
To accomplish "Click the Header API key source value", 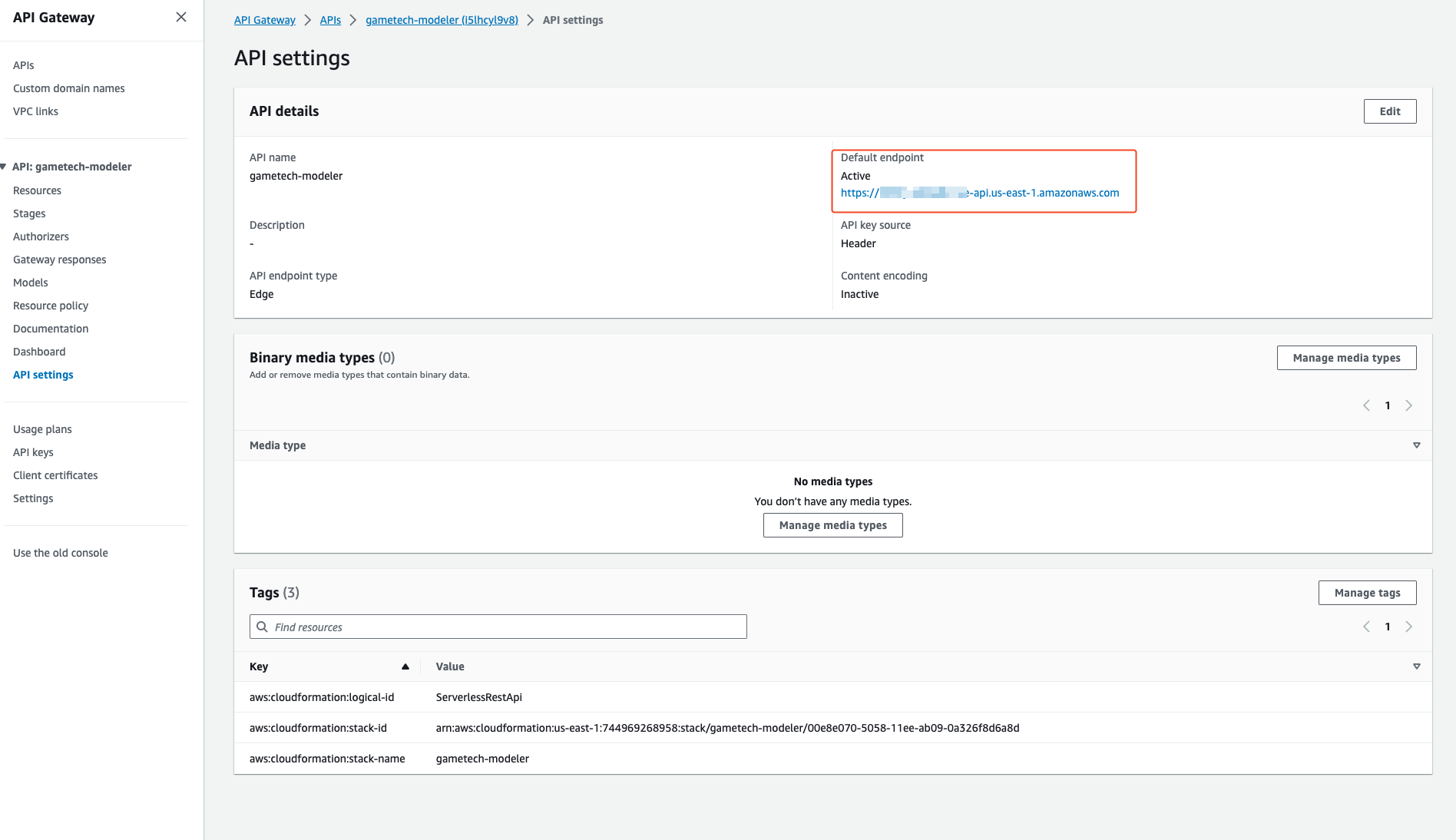I will coord(859,243).
